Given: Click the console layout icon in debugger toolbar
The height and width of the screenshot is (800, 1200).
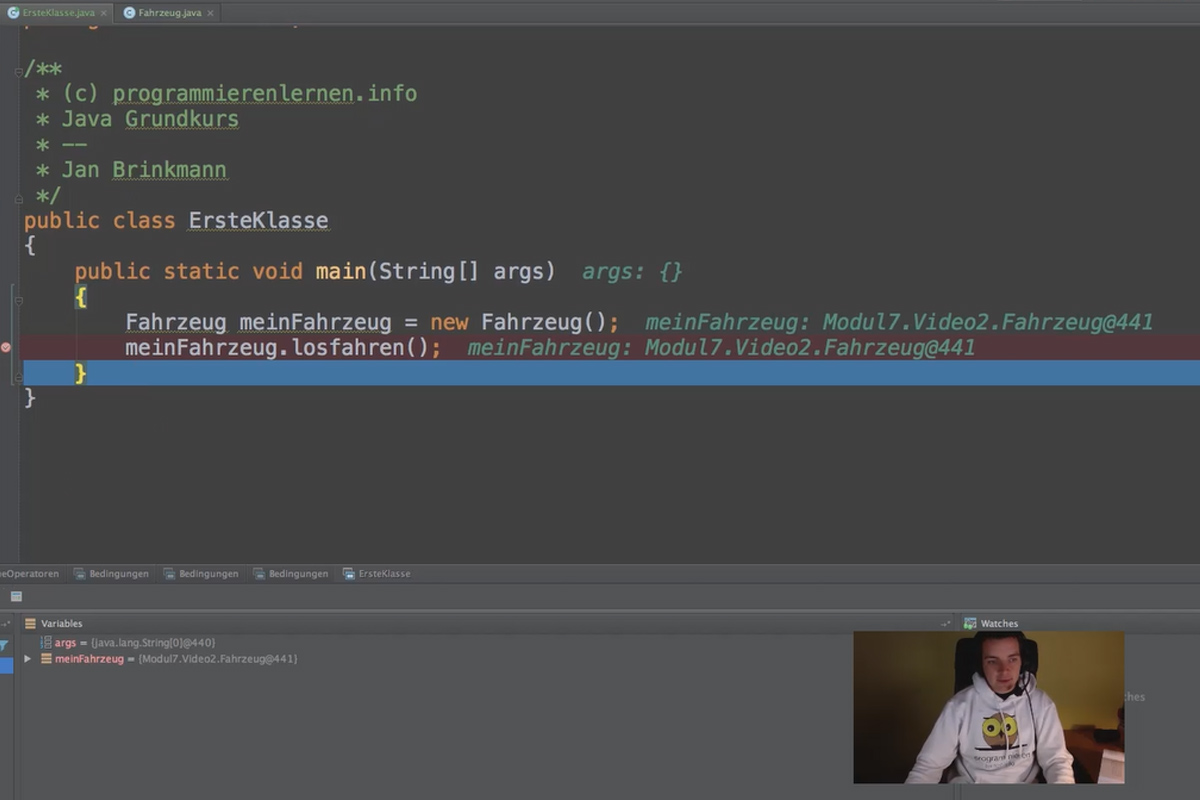Looking at the screenshot, I should (16, 596).
